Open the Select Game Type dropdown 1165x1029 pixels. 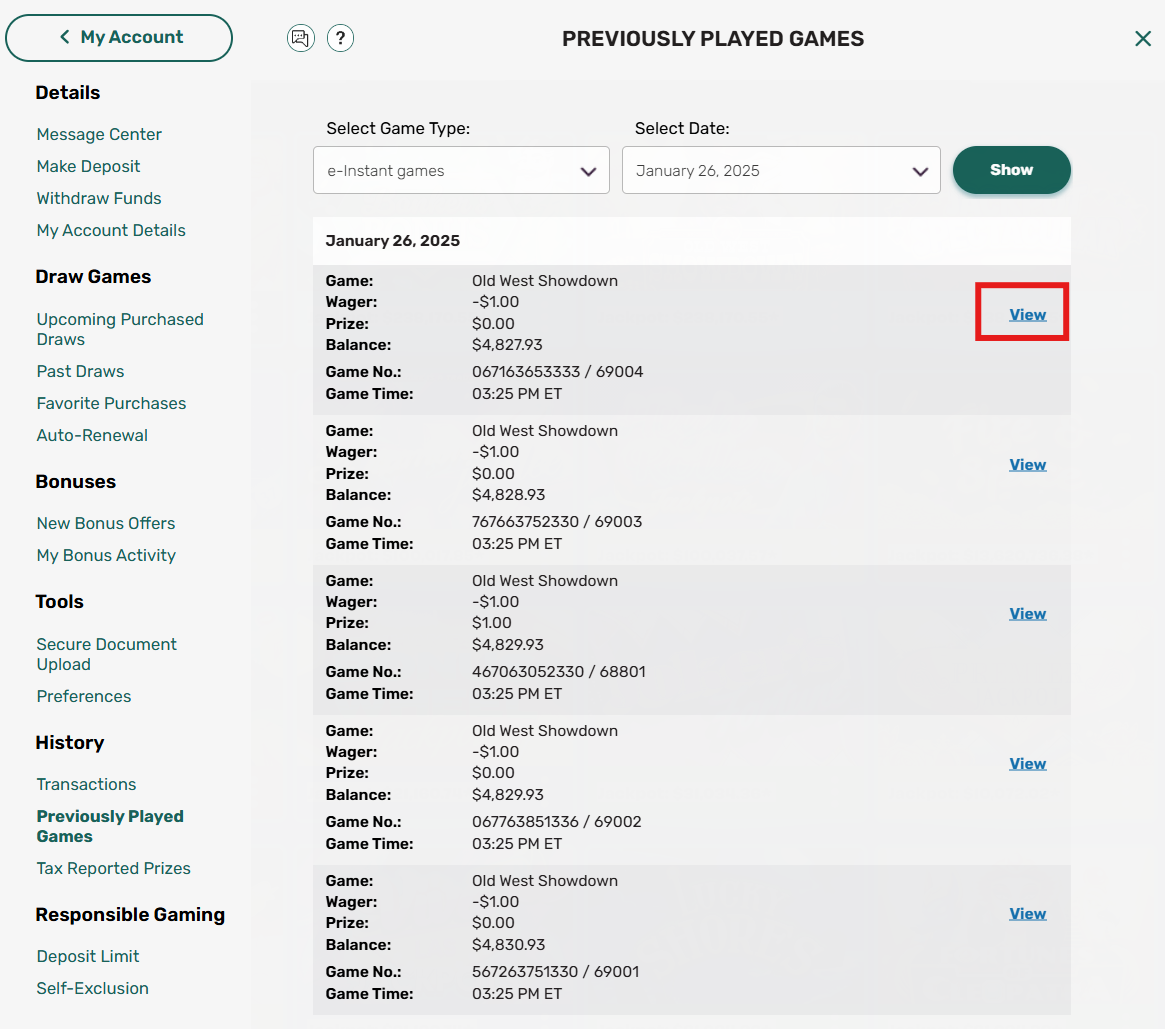click(461, 170)
